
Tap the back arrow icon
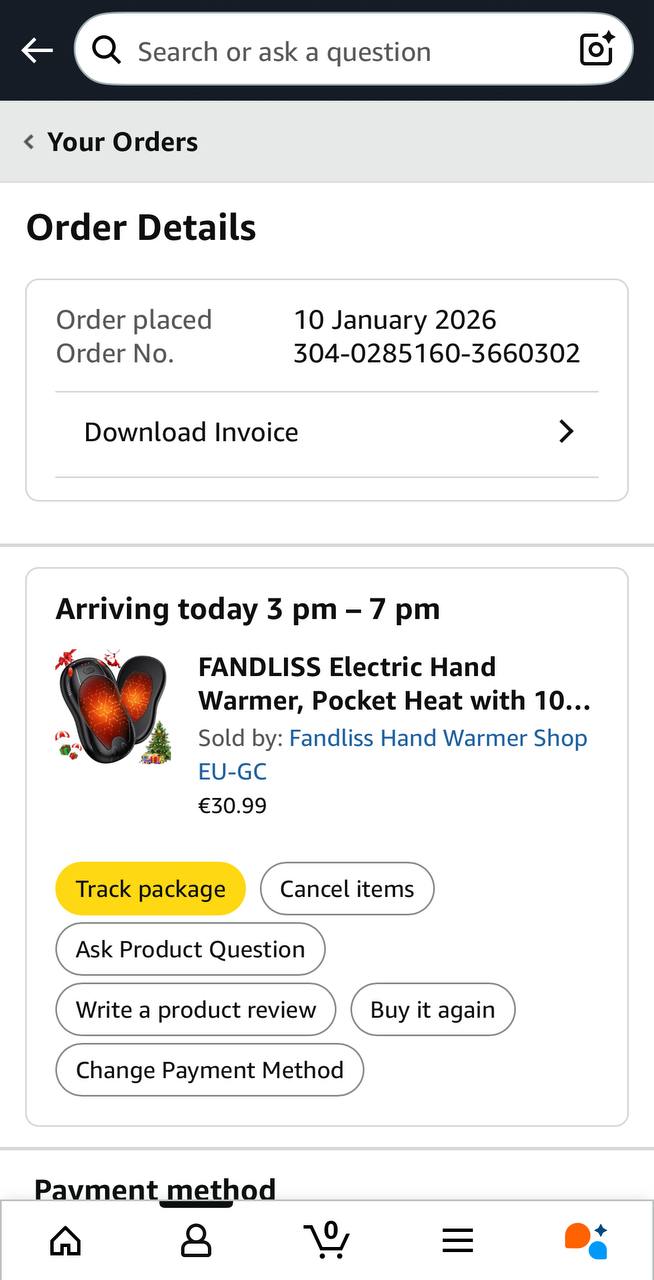click(x=37, y=50)
